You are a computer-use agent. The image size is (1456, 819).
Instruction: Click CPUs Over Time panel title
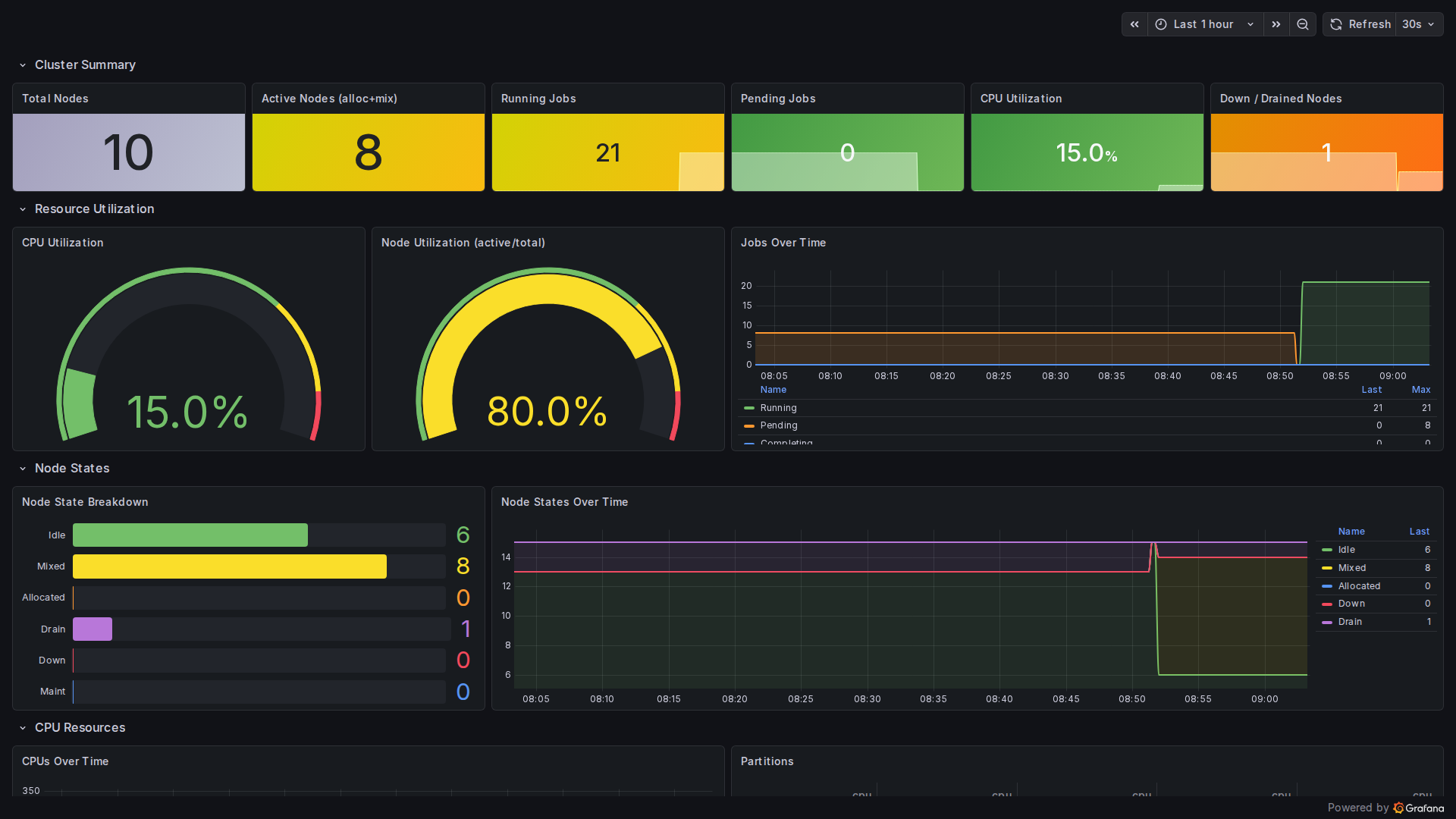point(65,761)
